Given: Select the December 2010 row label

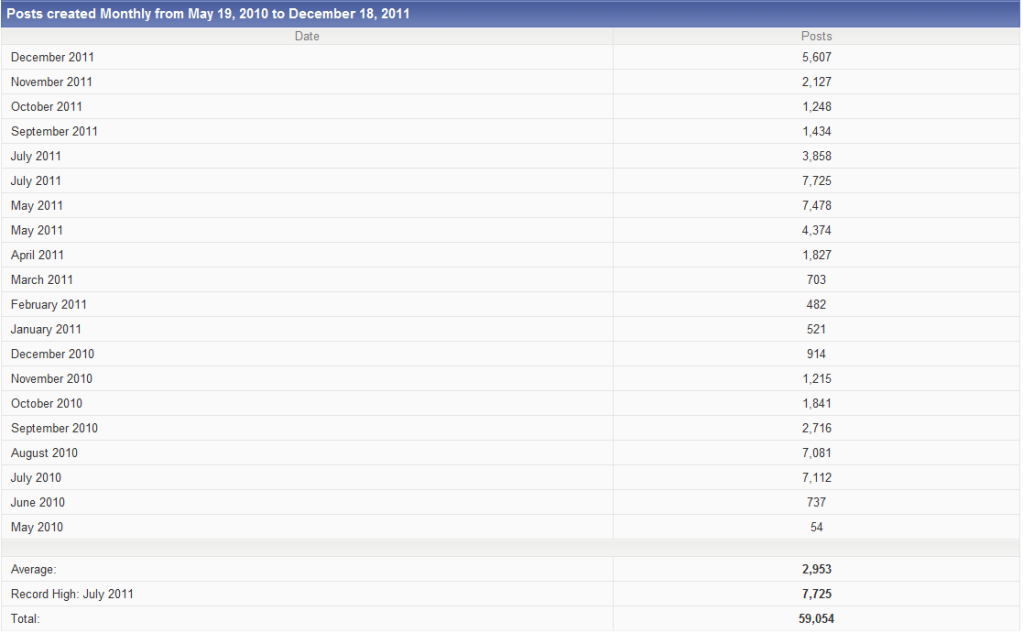Looking at the screenshot, I should [53, 354].
